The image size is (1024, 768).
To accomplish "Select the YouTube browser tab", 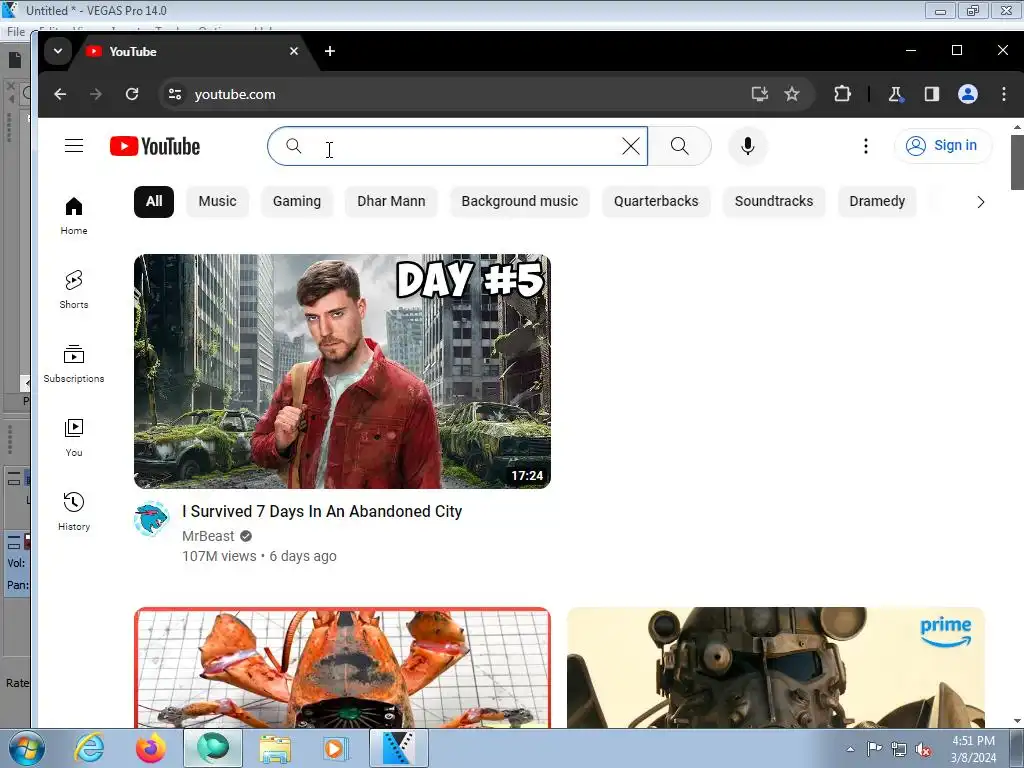I will click(x=189, y=51).
